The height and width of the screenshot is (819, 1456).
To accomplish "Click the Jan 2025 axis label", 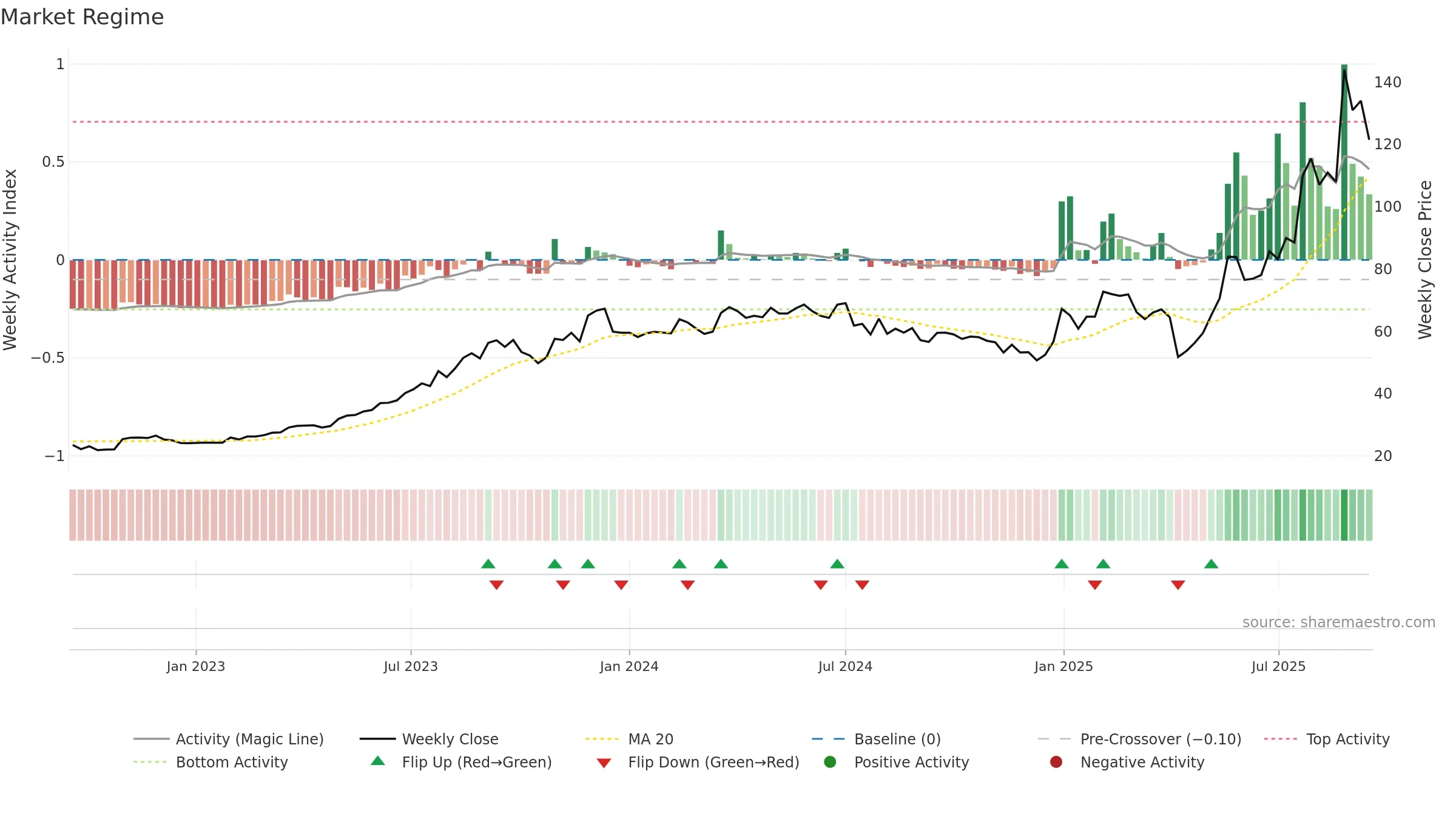I will point(1063,666).
